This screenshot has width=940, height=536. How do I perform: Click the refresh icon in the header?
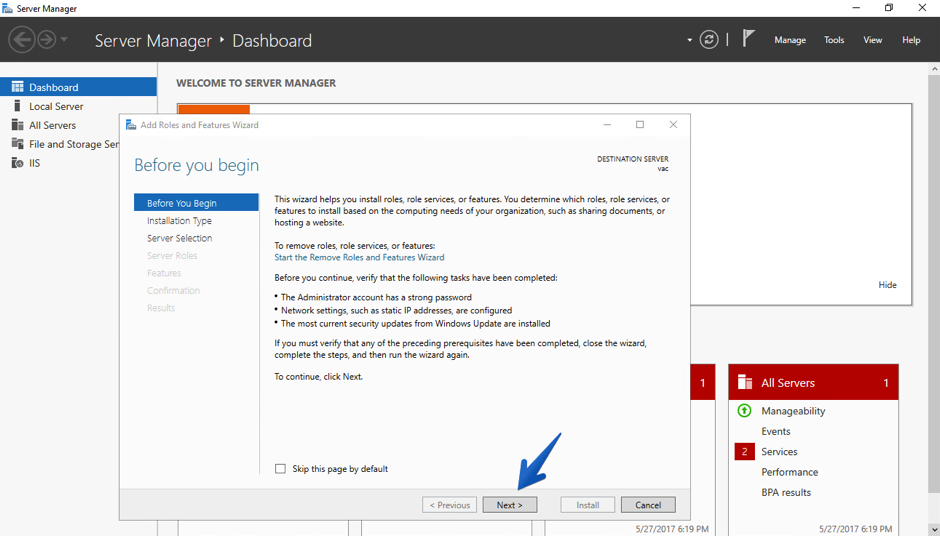[709, 40]
